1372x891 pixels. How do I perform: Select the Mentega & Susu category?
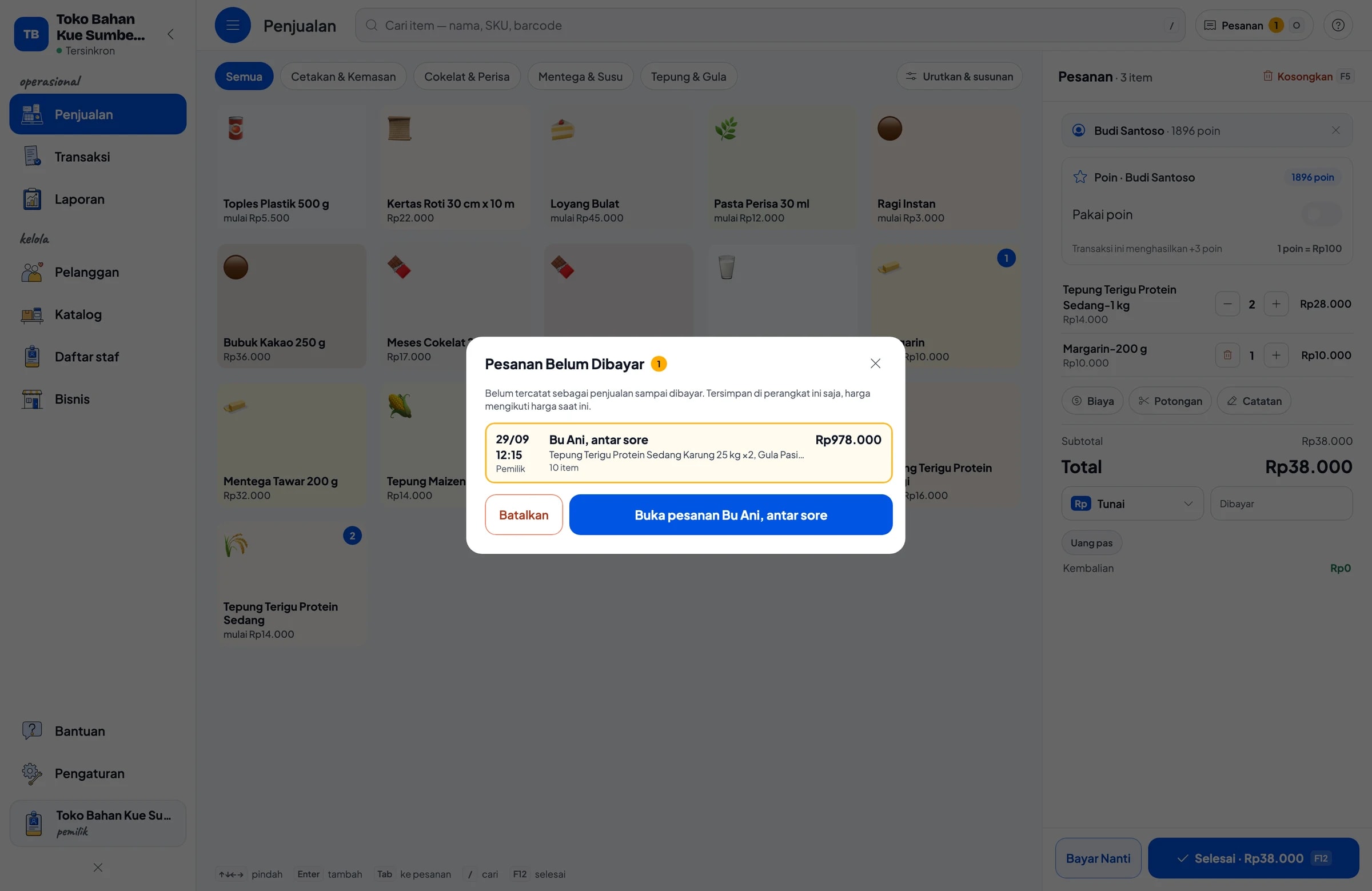tap(580, 76)
